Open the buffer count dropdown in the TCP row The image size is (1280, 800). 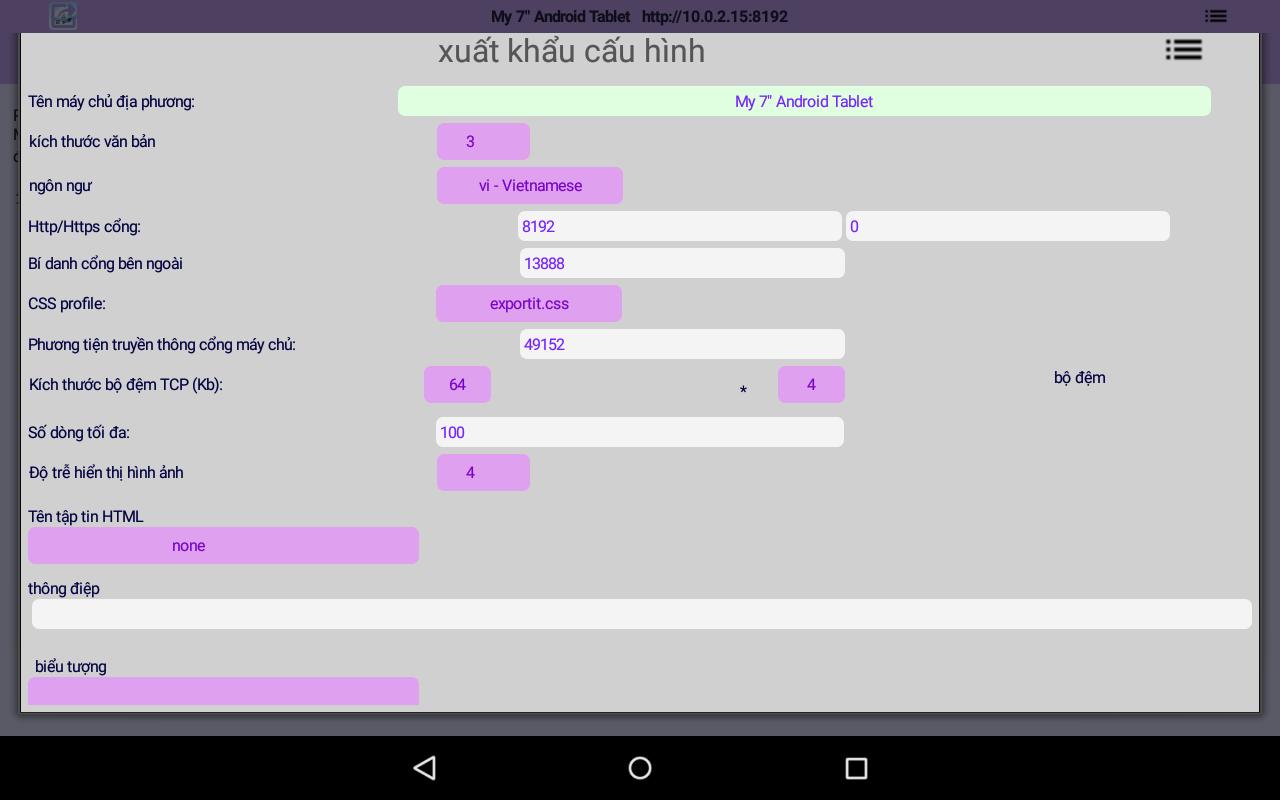click(811, 384)
